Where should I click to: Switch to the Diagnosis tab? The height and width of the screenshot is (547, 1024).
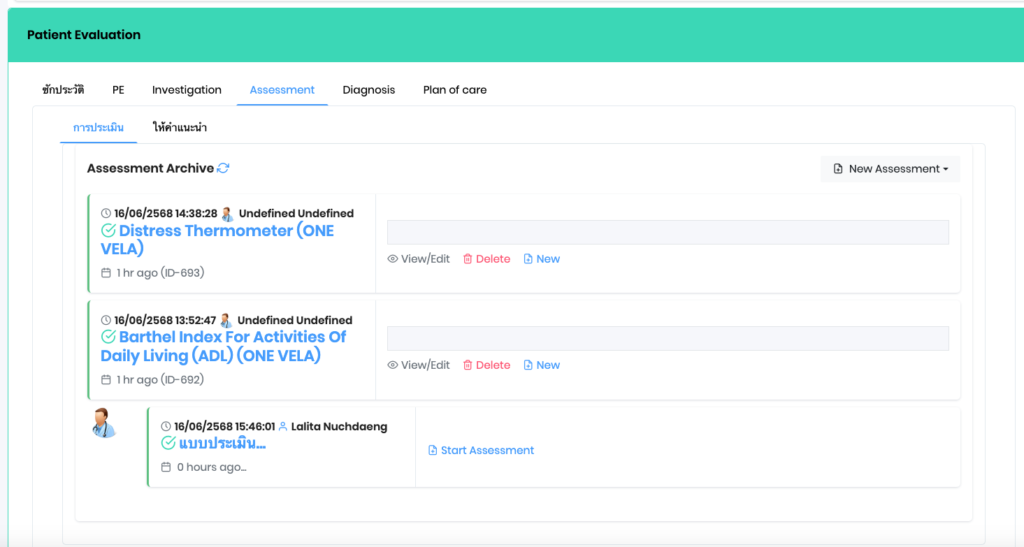[368, 90]
